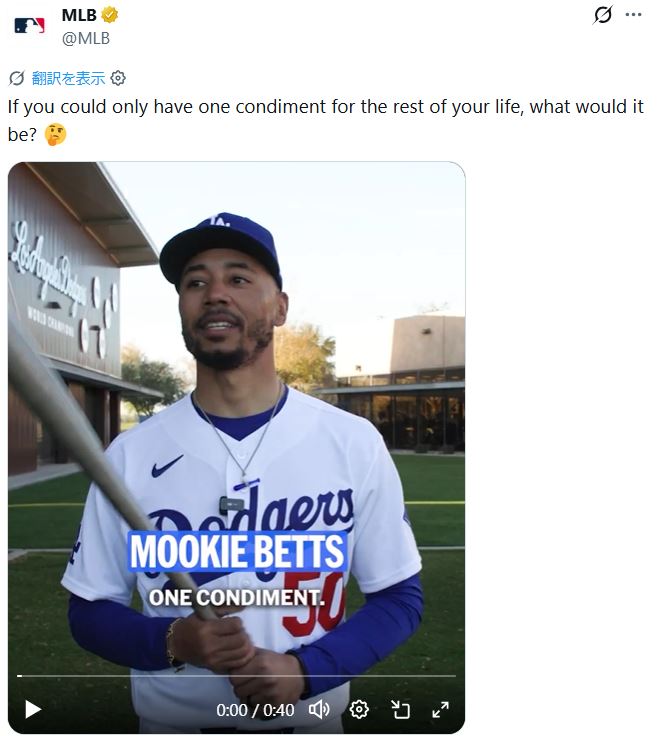This screenshot has width=659, height=736.
Task: Open the three-dot more options menu
Action: click(633, 15)
